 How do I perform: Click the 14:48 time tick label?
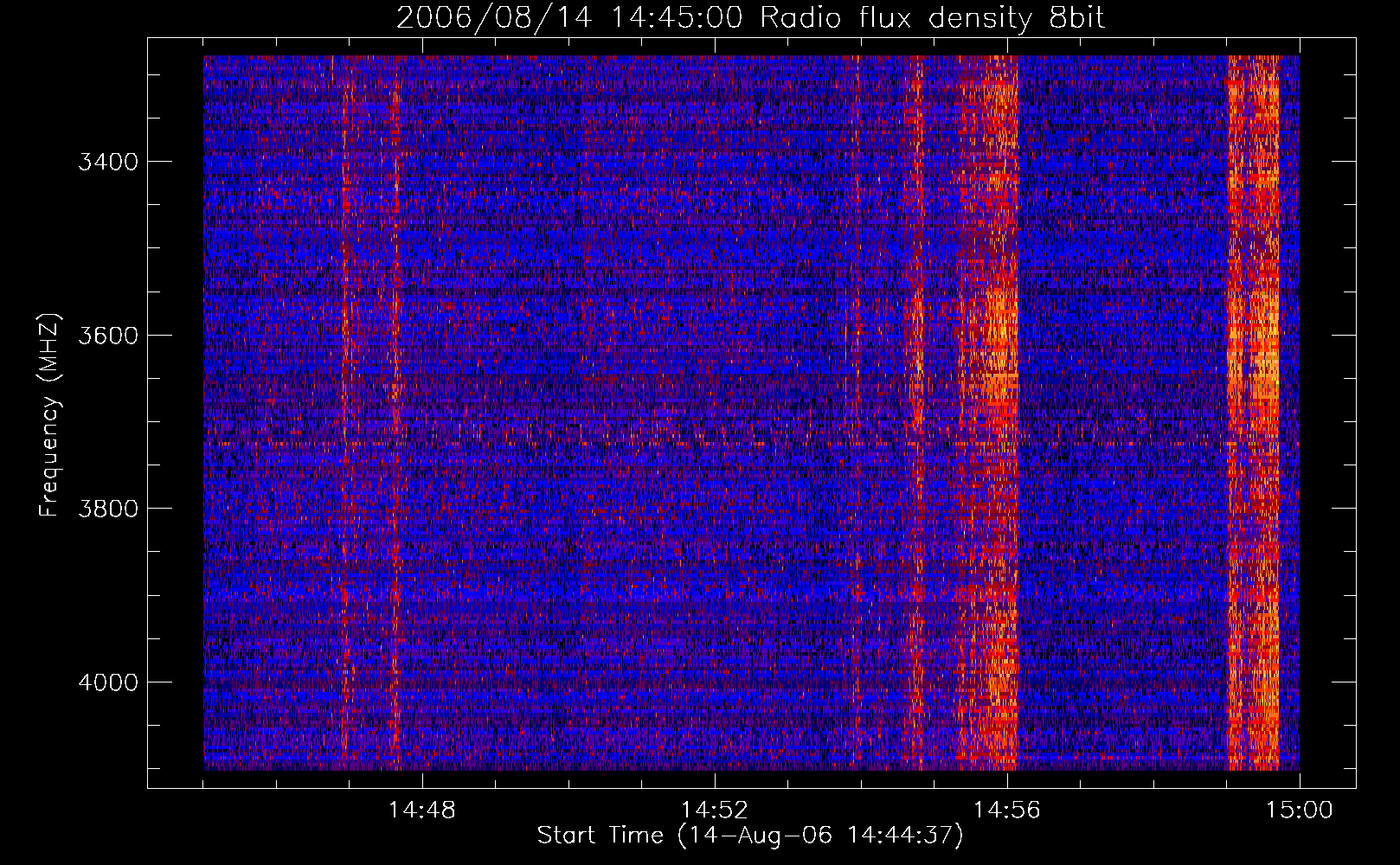[x=421, y=811]
